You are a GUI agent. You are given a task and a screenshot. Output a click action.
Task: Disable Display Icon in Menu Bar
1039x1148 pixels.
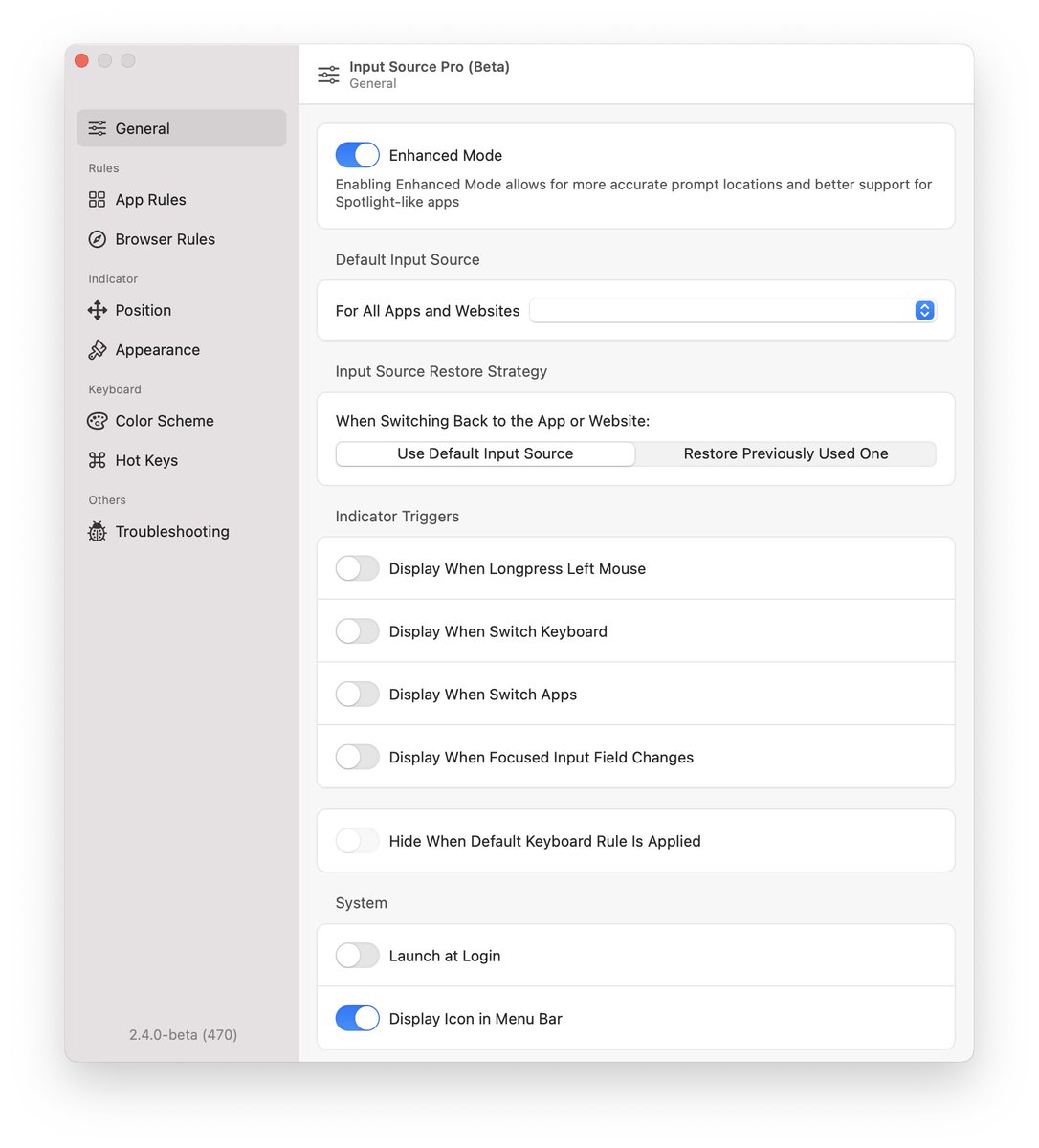pos(357,1019)
